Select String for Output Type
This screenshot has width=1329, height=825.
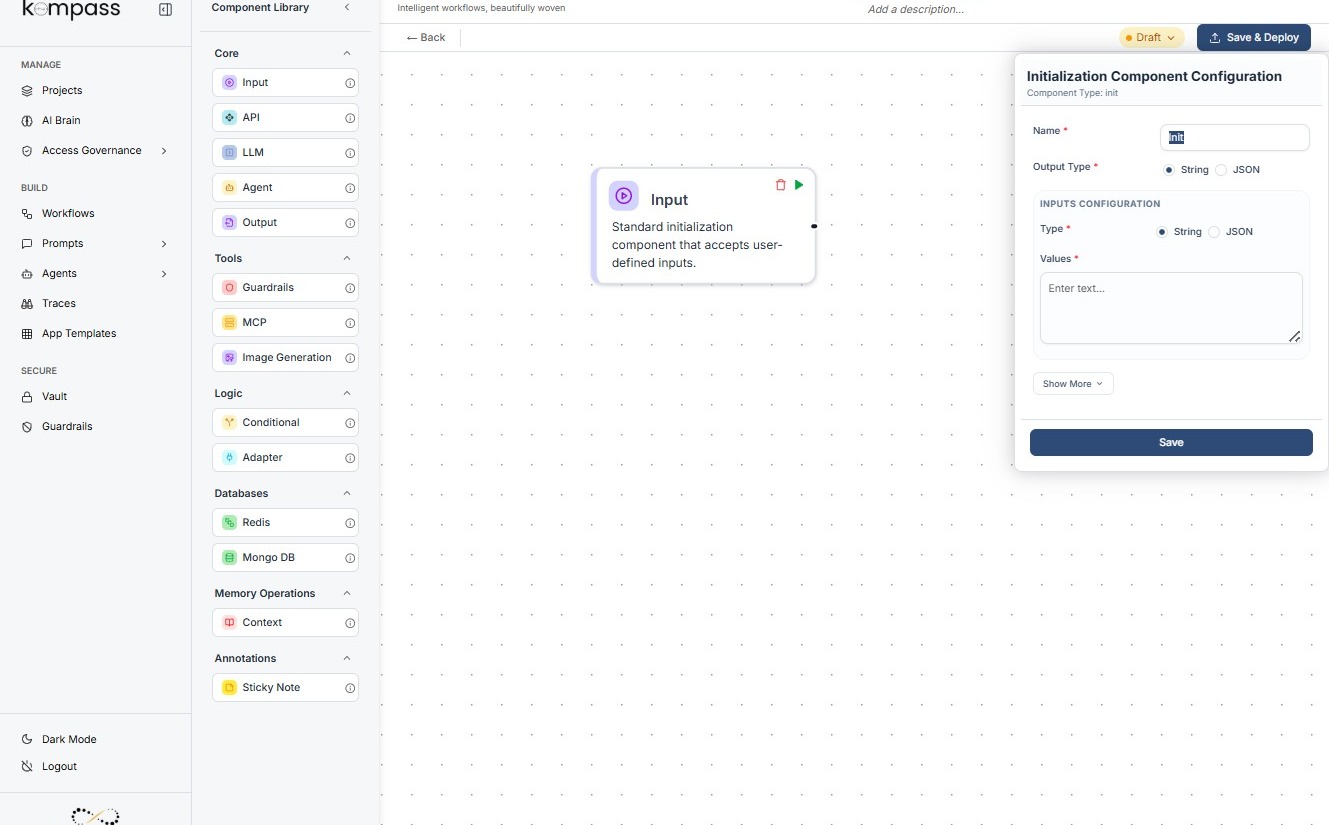(x=1169, y=170)
